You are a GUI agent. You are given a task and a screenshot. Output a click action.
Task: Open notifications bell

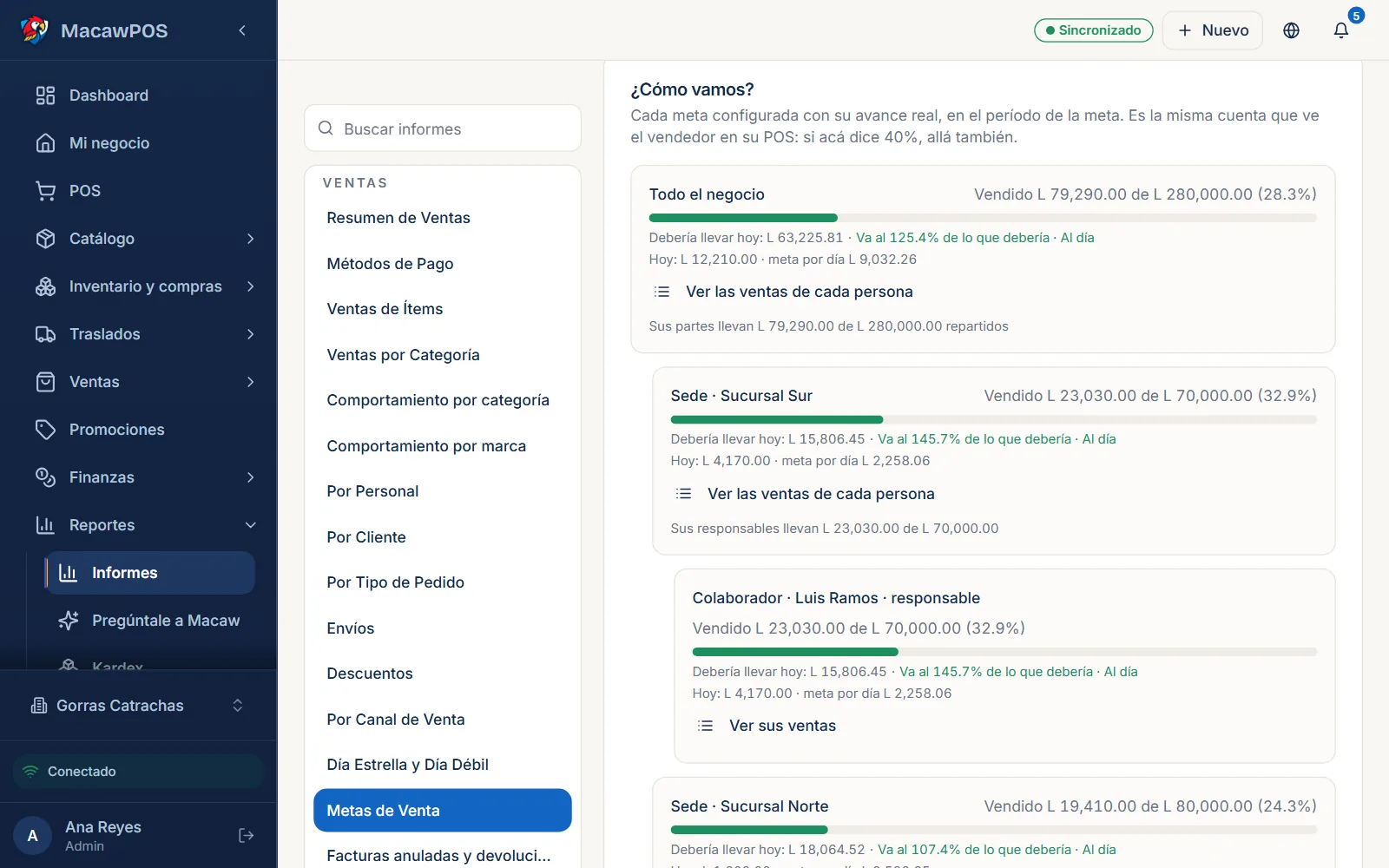[x=1341, y=30]
